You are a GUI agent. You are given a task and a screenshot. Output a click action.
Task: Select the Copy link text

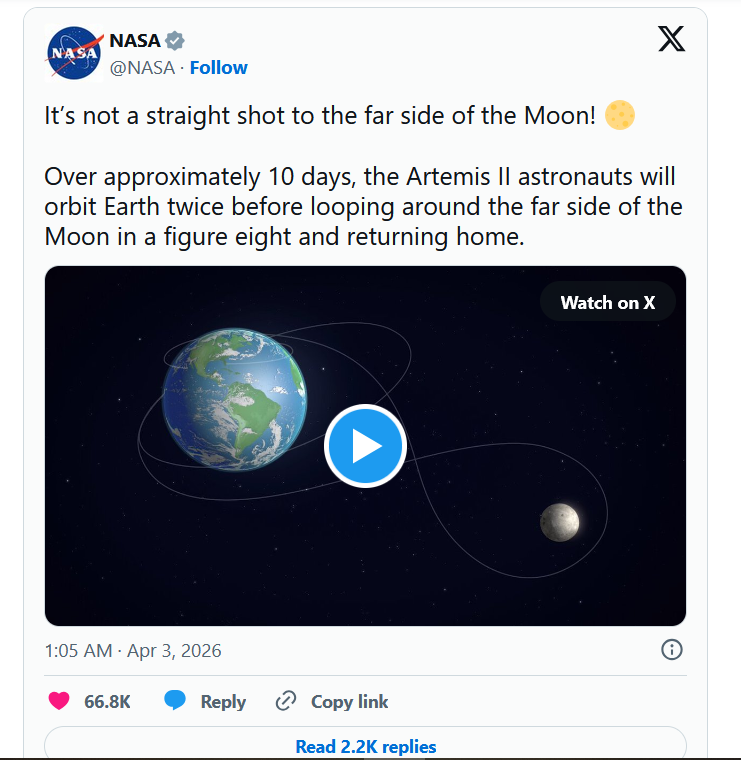(349, 702)
